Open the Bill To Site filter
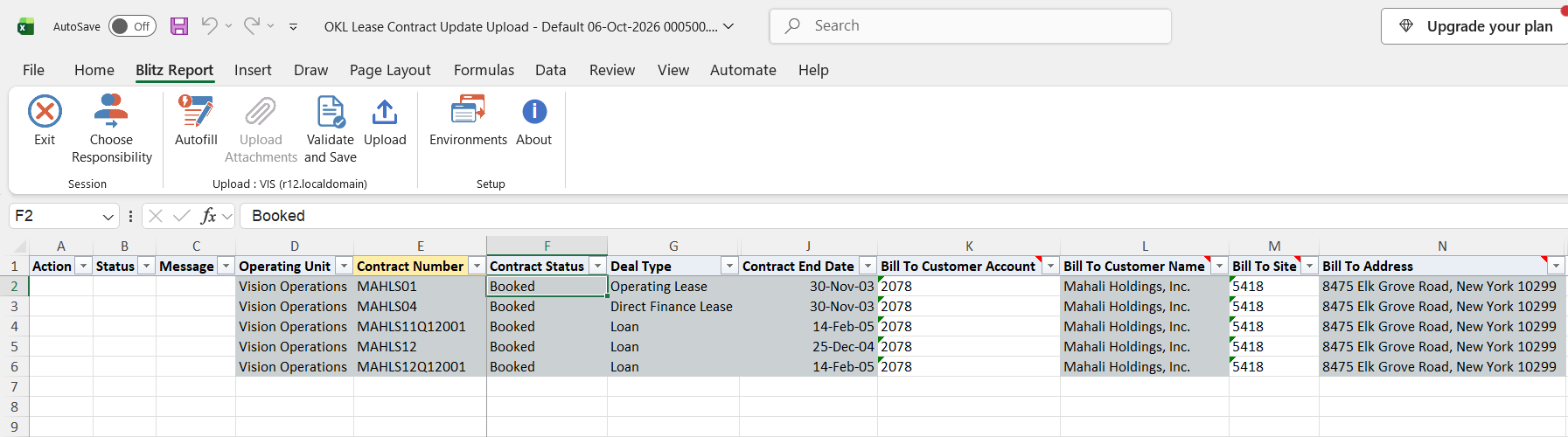Image resolution: width=1568 pixels, height=437 pixels. (1310, 266)
